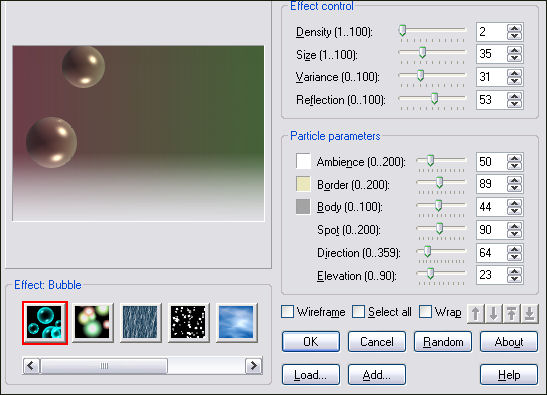Click the Ambience slider handle
547x395 pixels.
(430, 161)
